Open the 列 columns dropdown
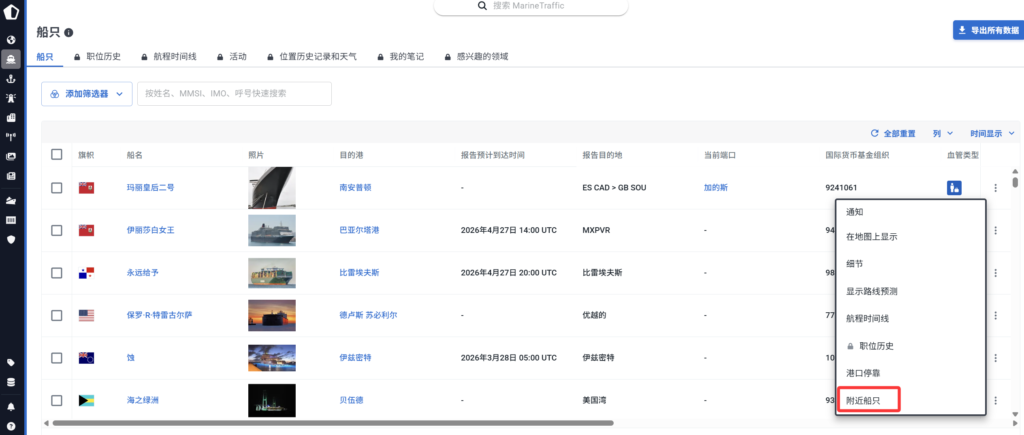1024x435 pixels. (943, 132)
